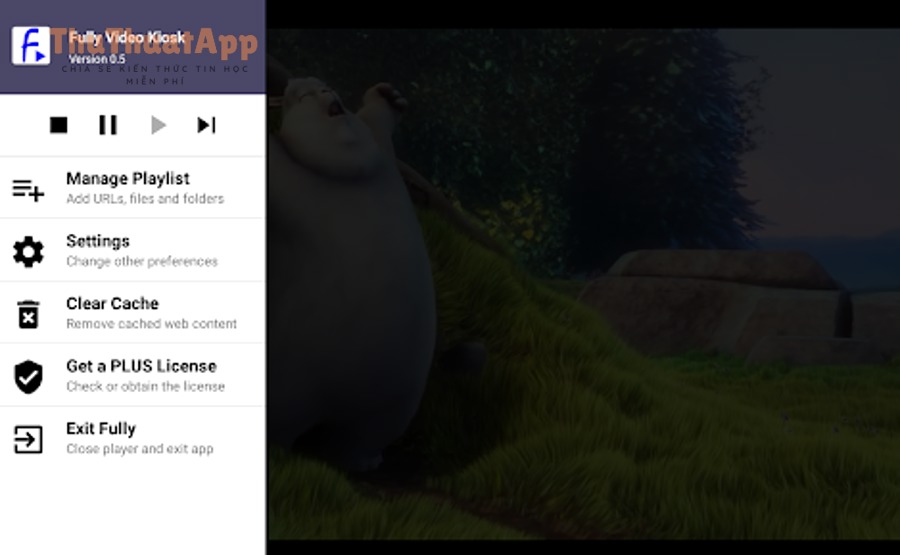
Task: Select Exit Fully to close app
Action: (x=133, y=438)
